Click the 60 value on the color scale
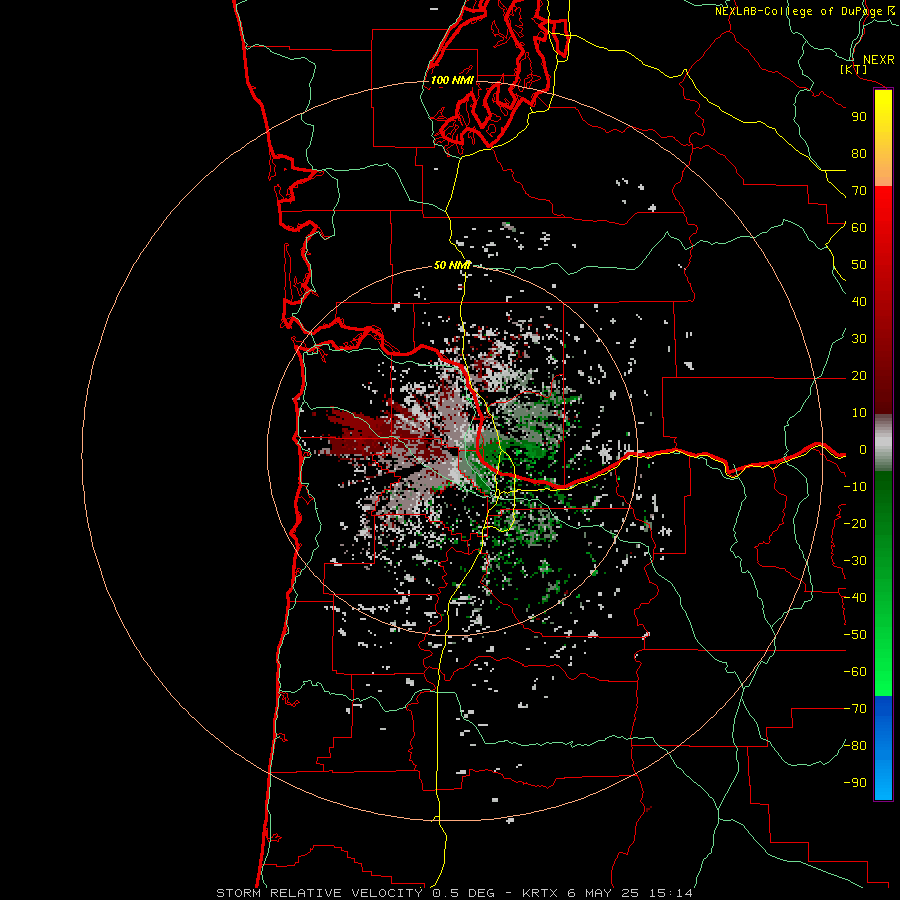 [x=859, y=228]
